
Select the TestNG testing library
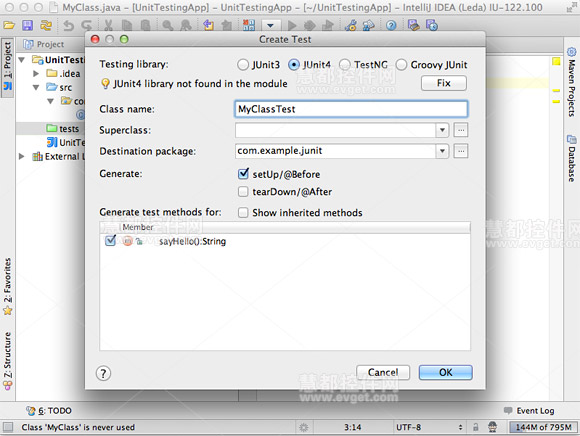(344, 65)
